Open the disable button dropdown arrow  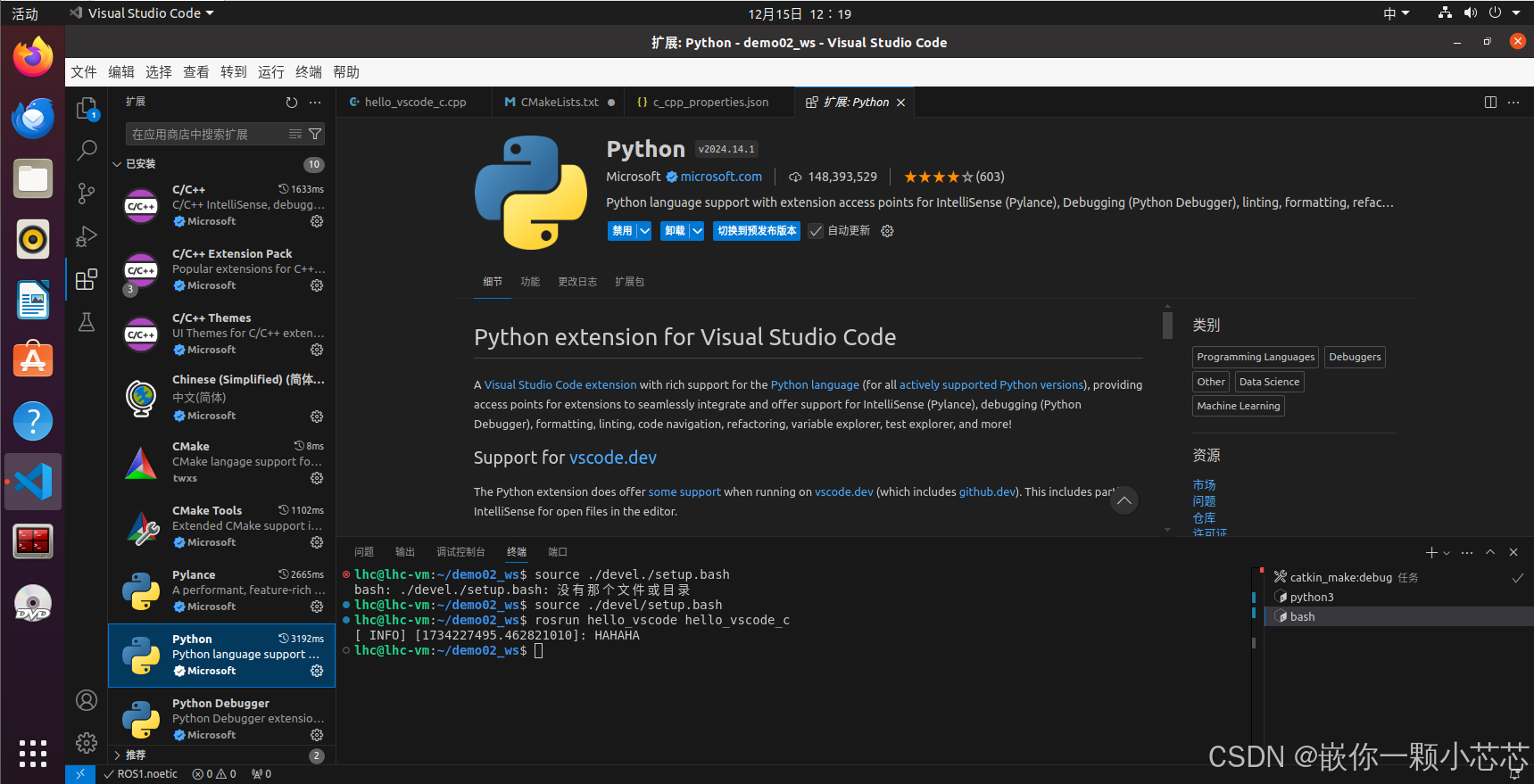tap(644, 231)
